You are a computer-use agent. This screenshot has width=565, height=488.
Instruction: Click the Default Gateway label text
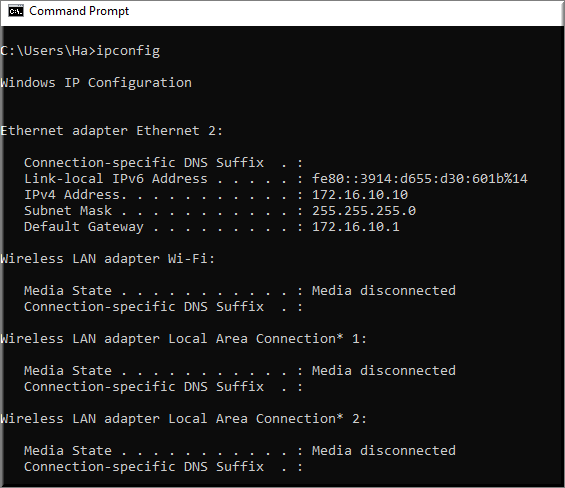click(84, 227)
